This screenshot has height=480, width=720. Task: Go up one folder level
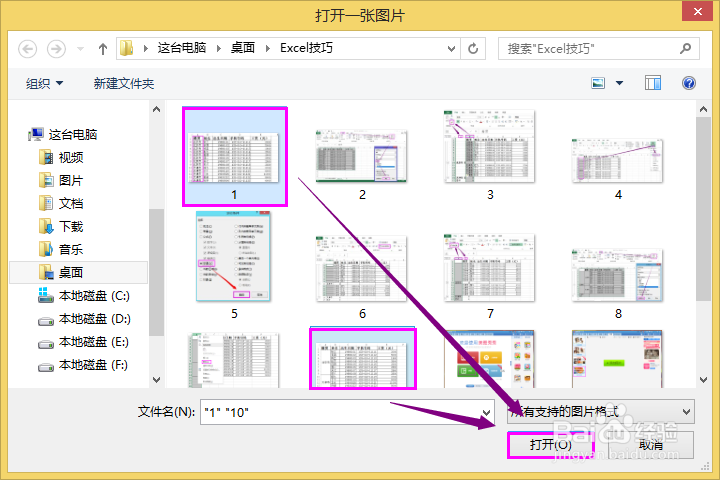[x=103, y=49]
